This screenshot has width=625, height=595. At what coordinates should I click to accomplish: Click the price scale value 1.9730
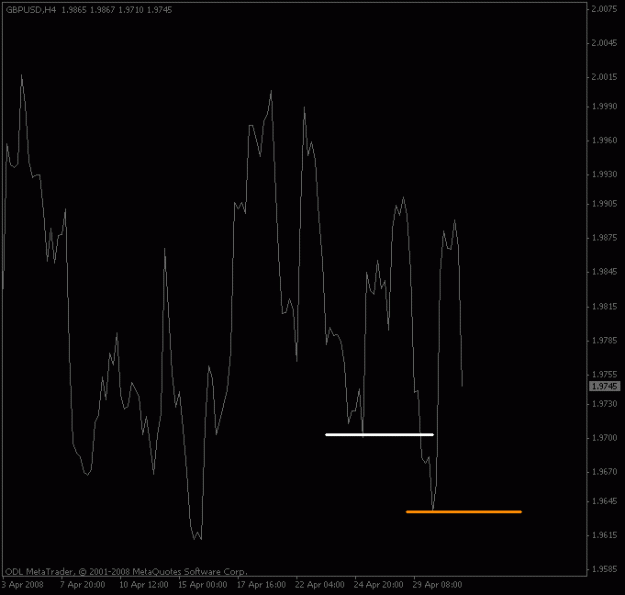point(604,404)
